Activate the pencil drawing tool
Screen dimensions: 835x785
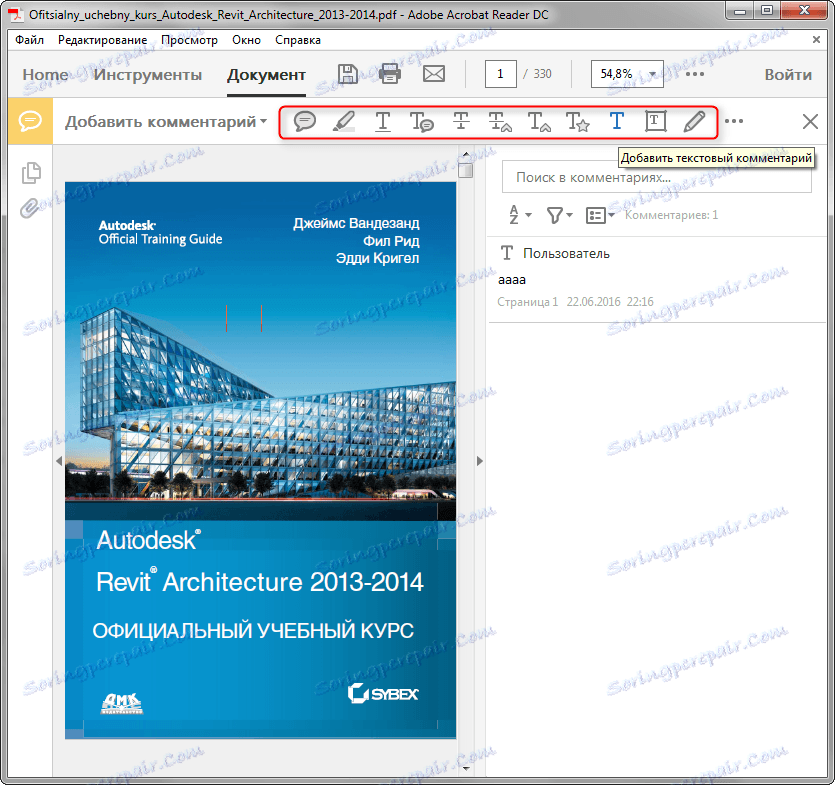(694, 121)
